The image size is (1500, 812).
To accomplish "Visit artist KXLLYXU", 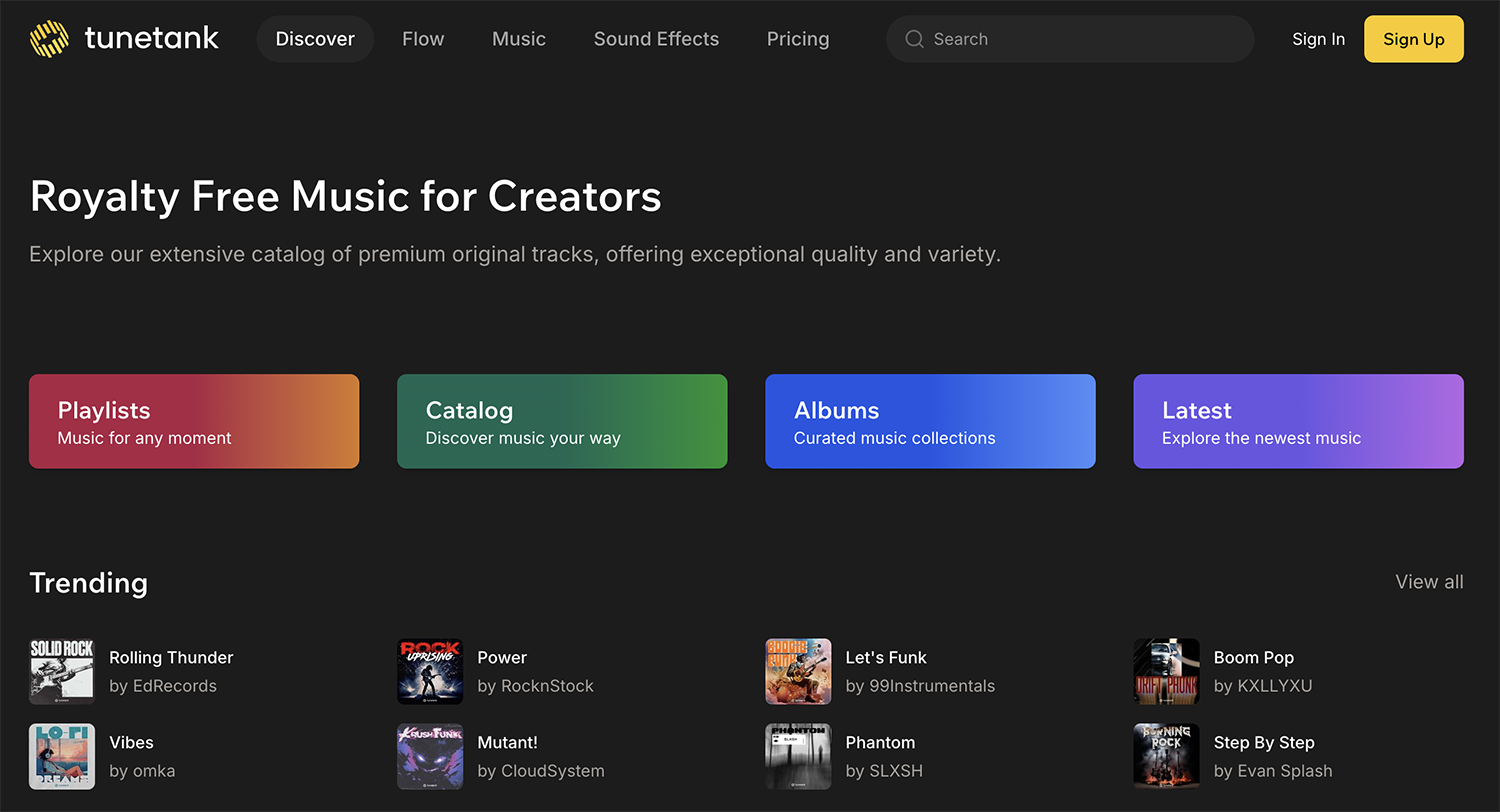I will pyautogui.click(x=1263, y=686).
